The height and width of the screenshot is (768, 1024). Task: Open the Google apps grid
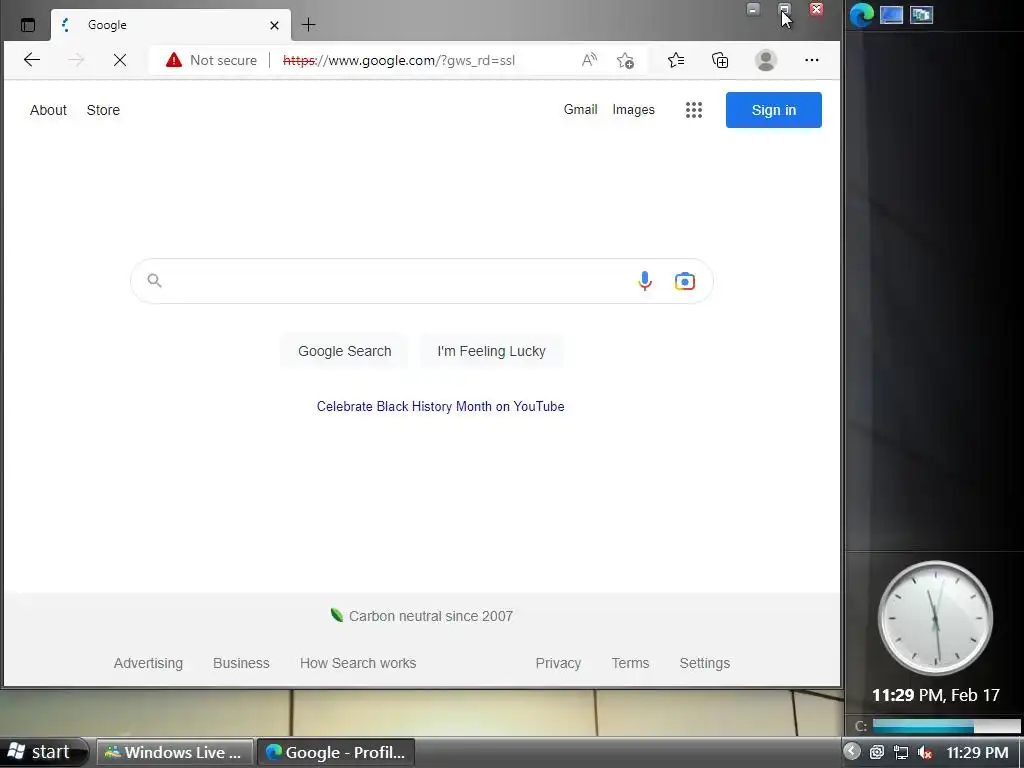tap(694, 110)
